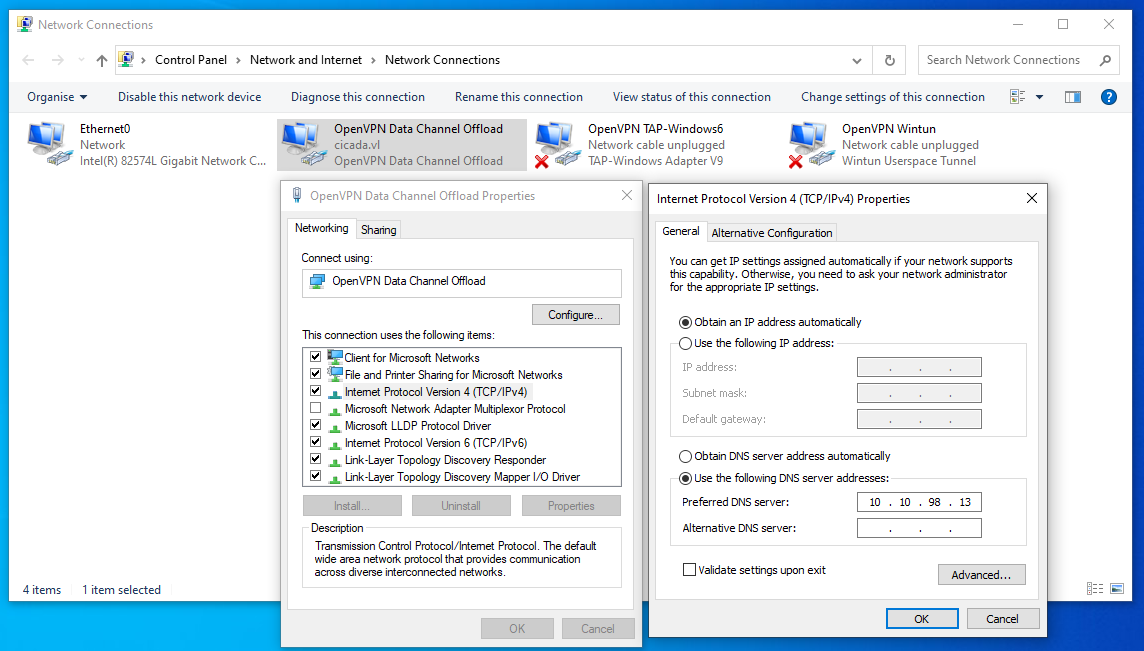Screen dimensions: 1144x651
Task: Navigate back with the Back arrow
Action: click(28, 61)
